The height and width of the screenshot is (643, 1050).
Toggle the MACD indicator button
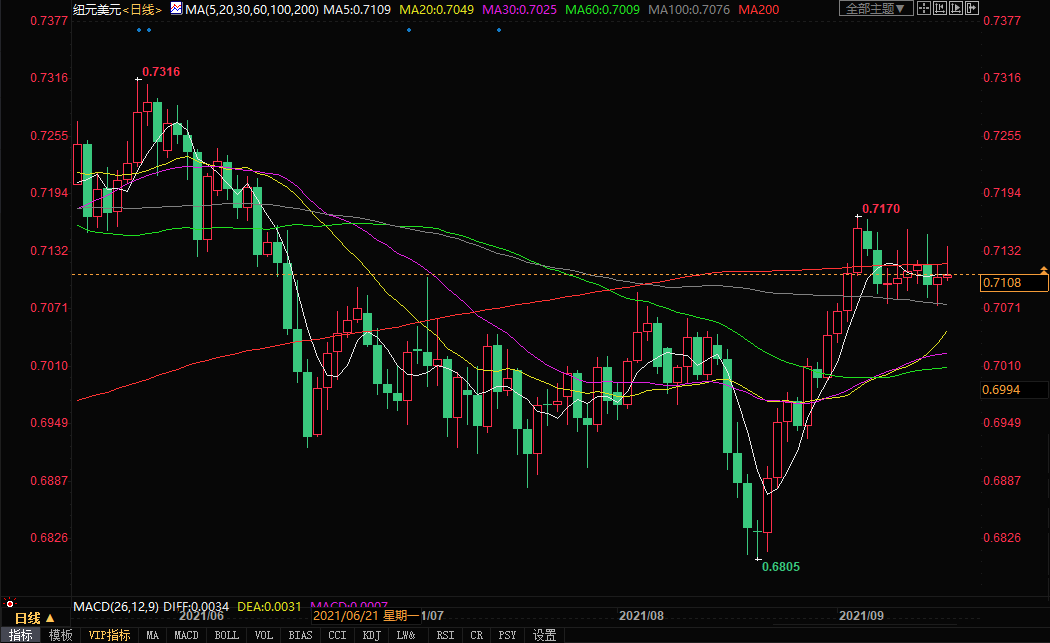tap(187, 635)
